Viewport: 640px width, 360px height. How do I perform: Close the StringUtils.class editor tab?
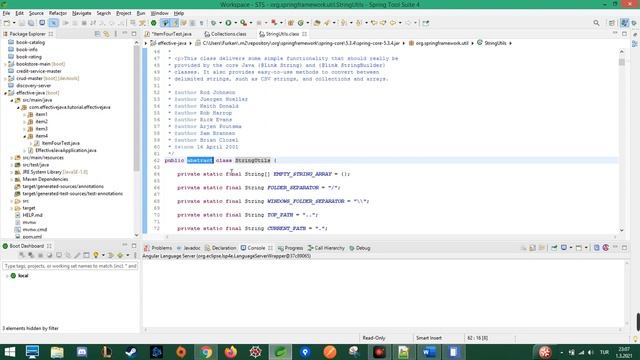[304, 34]
